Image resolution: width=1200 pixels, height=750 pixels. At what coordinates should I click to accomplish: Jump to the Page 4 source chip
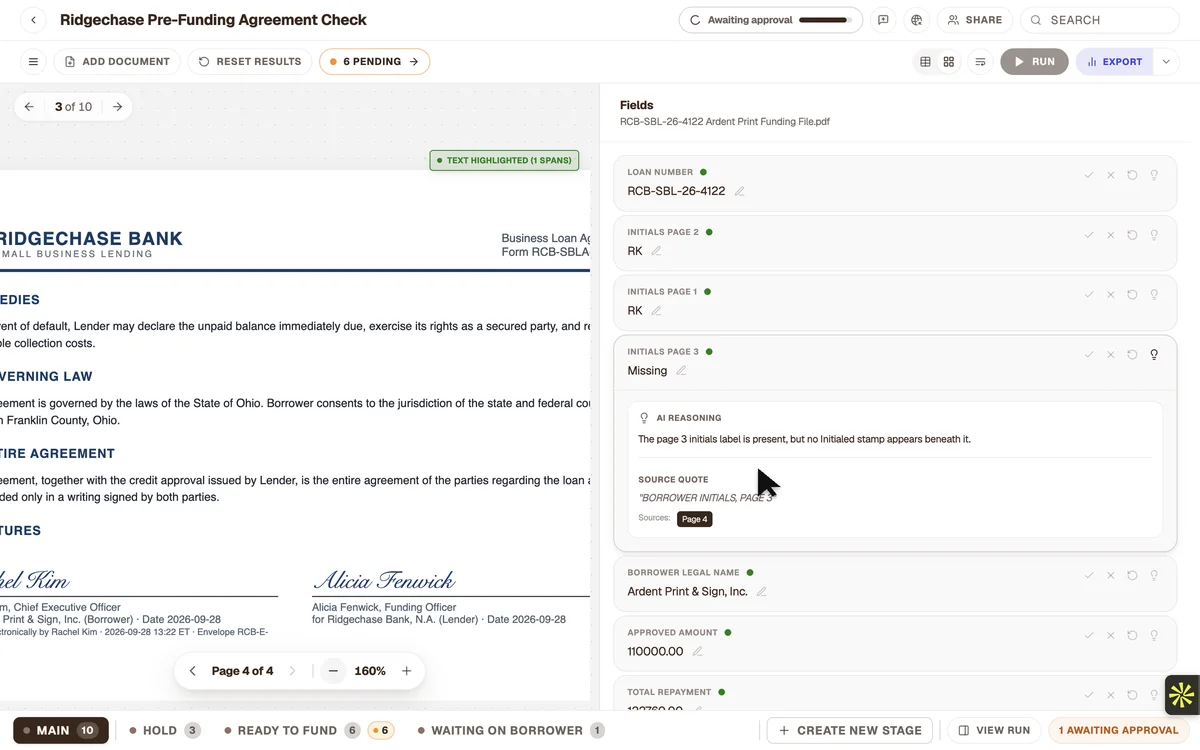(x=694, y=519)
